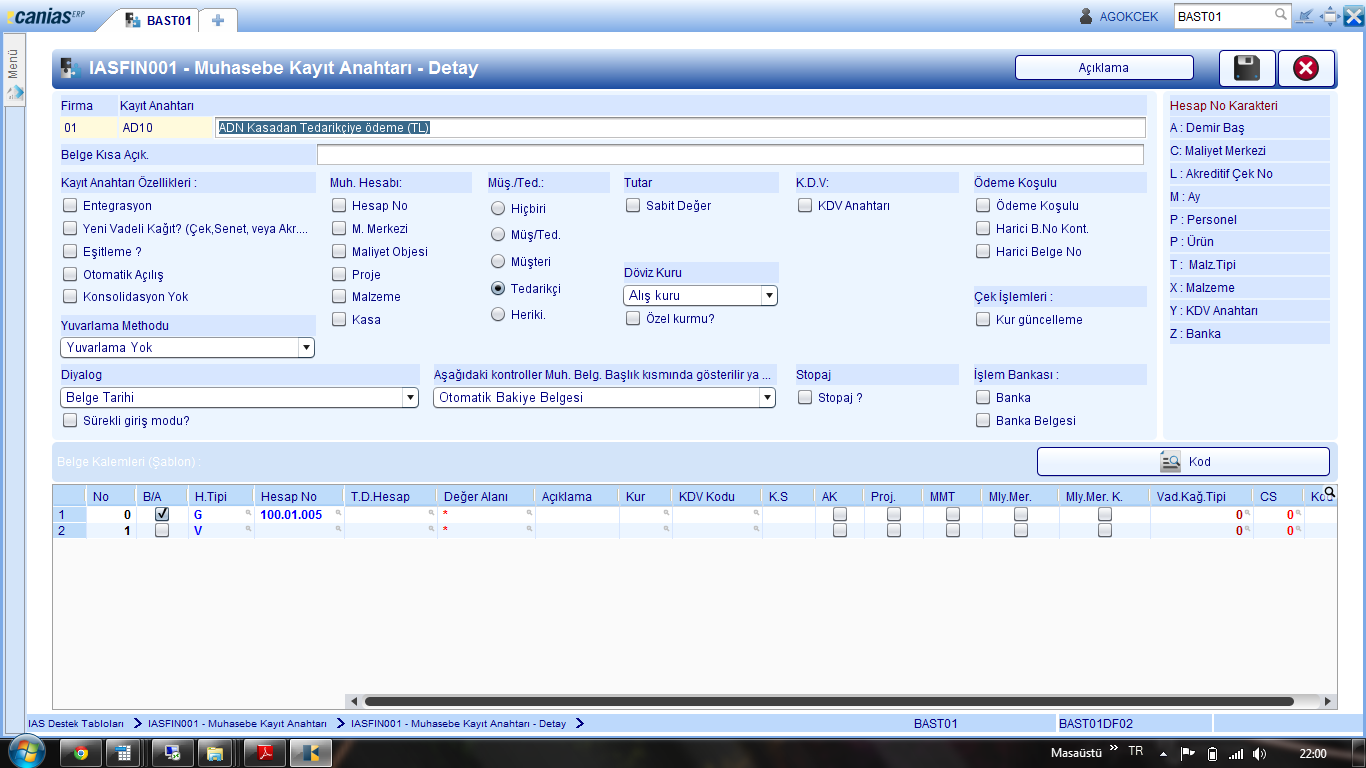Click the H.Tipi cell showing V

click(221, 531)
